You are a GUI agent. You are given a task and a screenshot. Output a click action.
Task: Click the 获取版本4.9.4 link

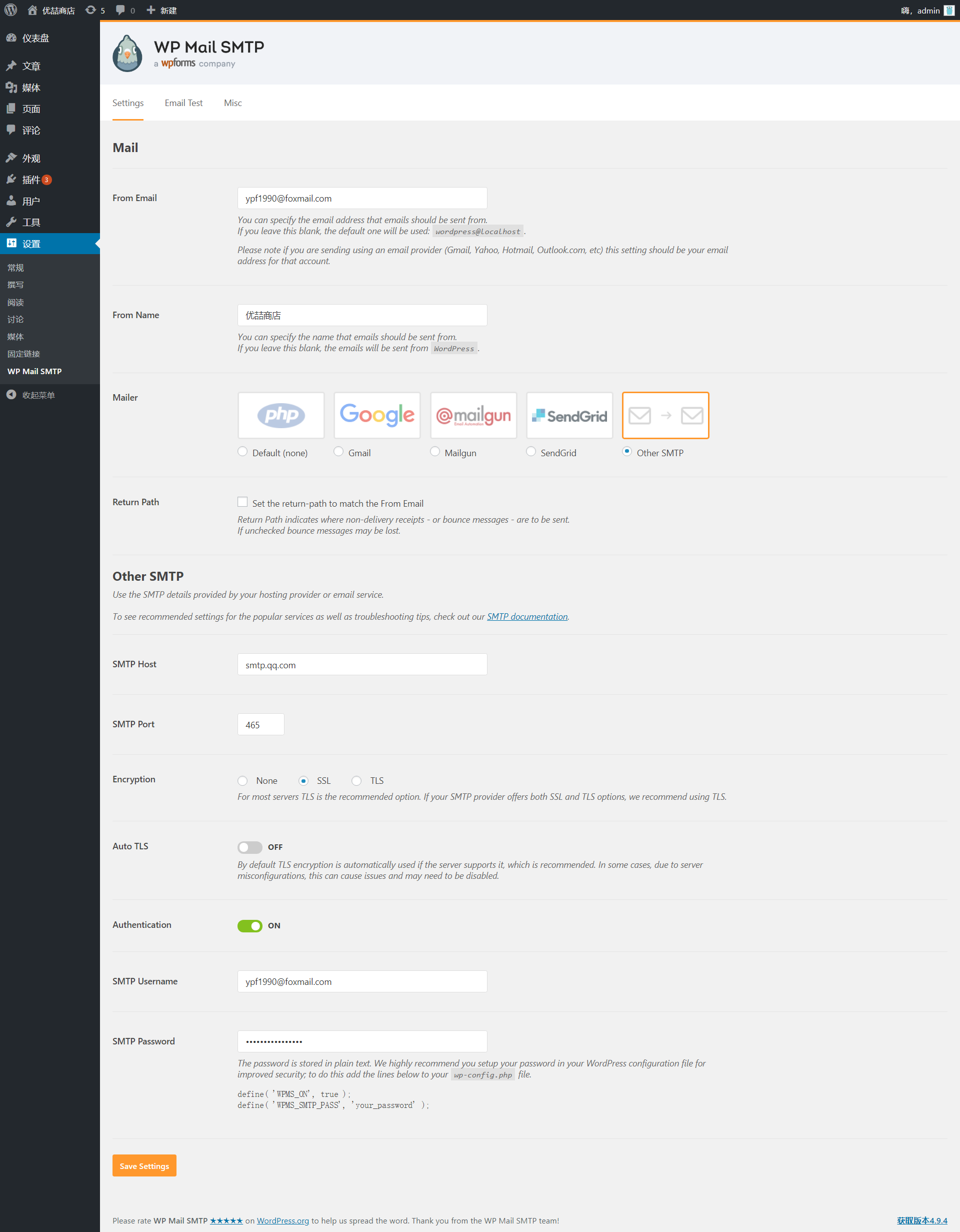click(x=921, y=1220)
